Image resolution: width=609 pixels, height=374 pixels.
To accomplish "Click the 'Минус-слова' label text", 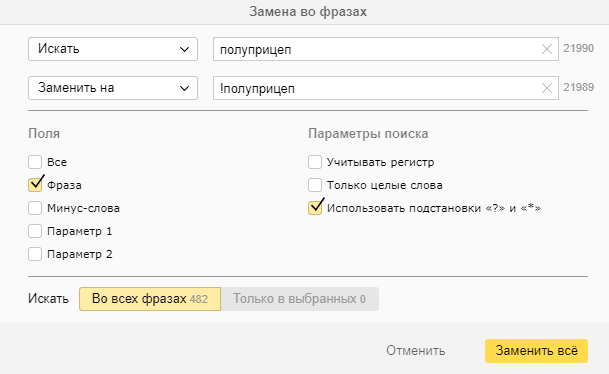I will [x=84, y=208].
